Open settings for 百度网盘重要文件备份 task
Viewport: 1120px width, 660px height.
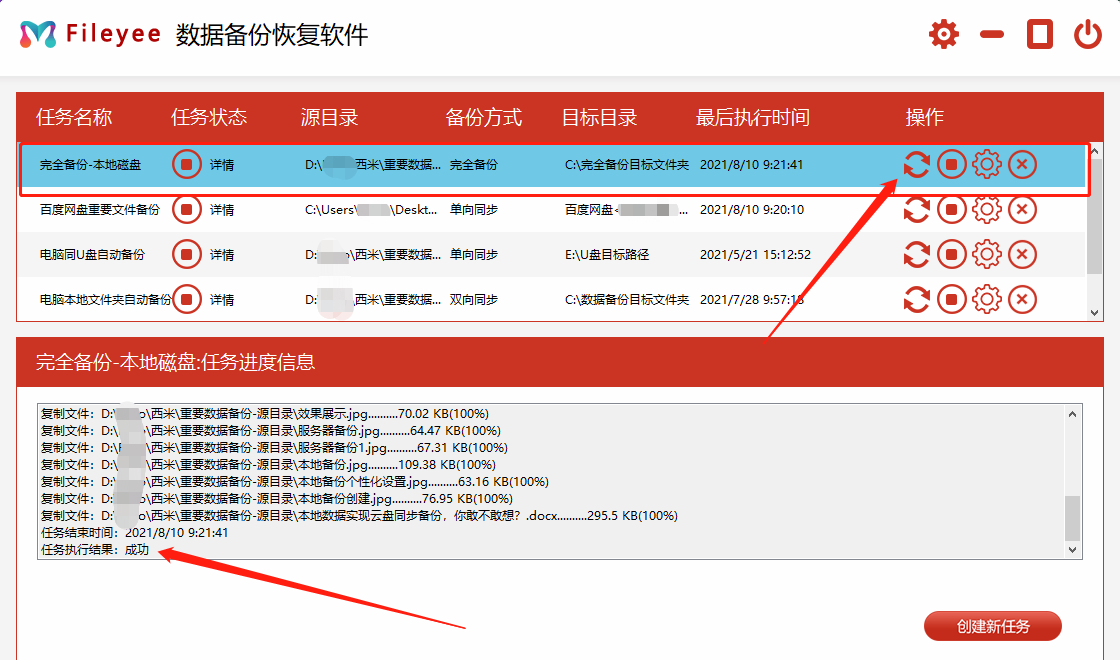987,210
